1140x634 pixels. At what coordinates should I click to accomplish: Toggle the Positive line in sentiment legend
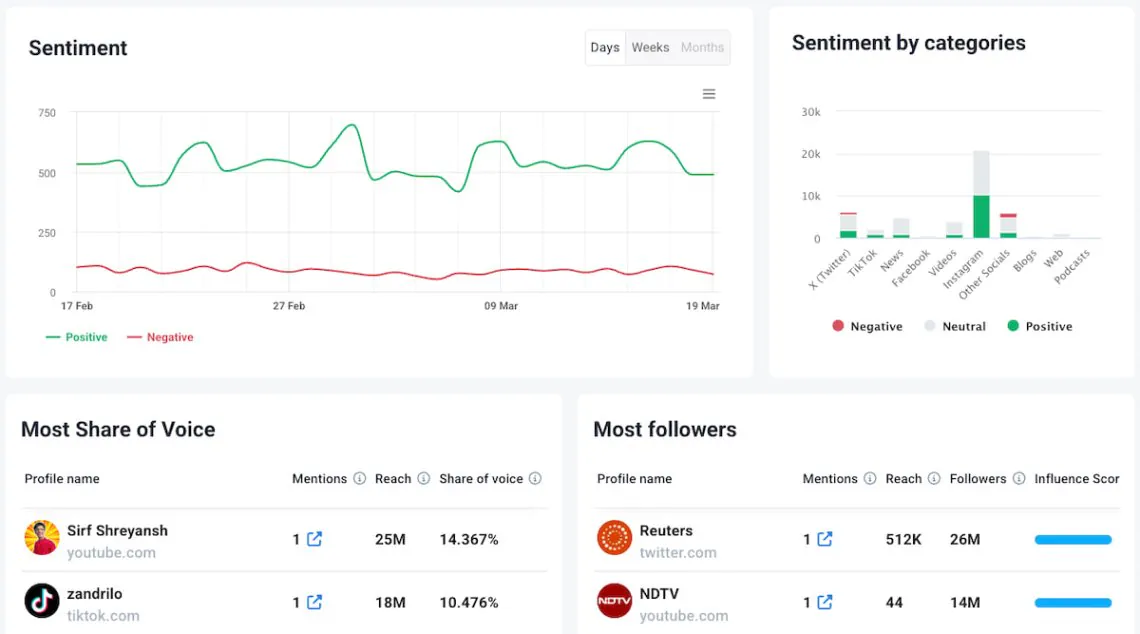[77, 337]
